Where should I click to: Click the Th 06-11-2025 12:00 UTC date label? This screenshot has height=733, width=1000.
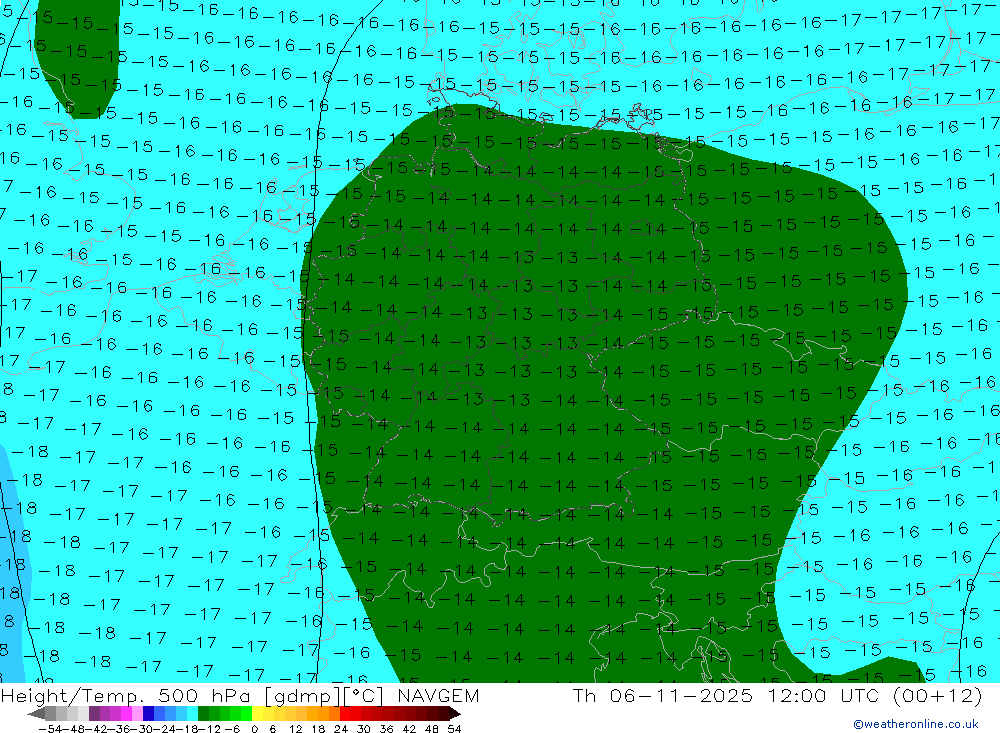point(777,696)
